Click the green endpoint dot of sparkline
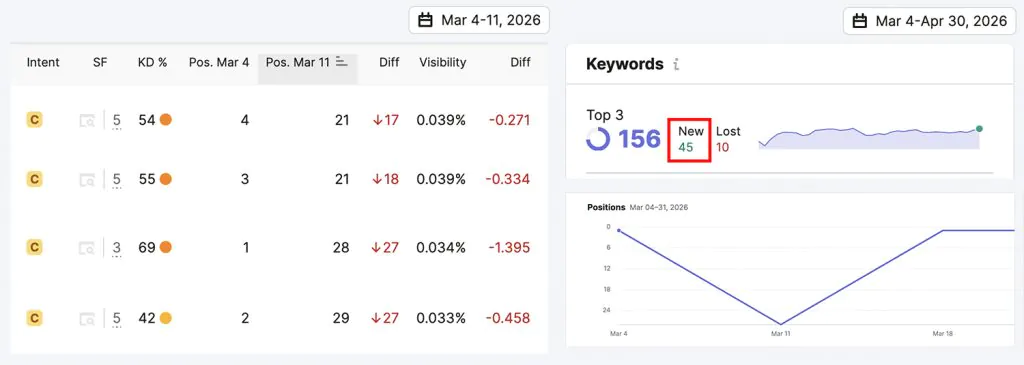The height and width of the screenshot is (365, 1024). [979, 129]
